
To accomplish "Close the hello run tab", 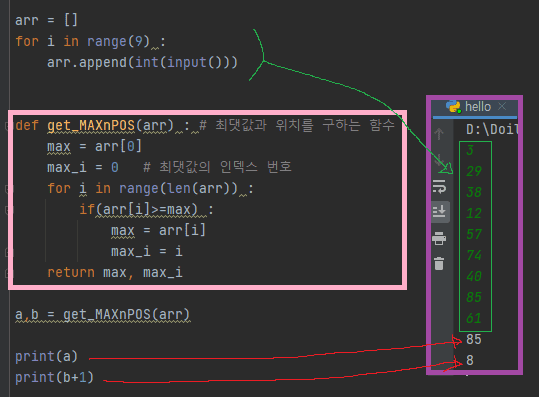I will (x=502, y=106).
